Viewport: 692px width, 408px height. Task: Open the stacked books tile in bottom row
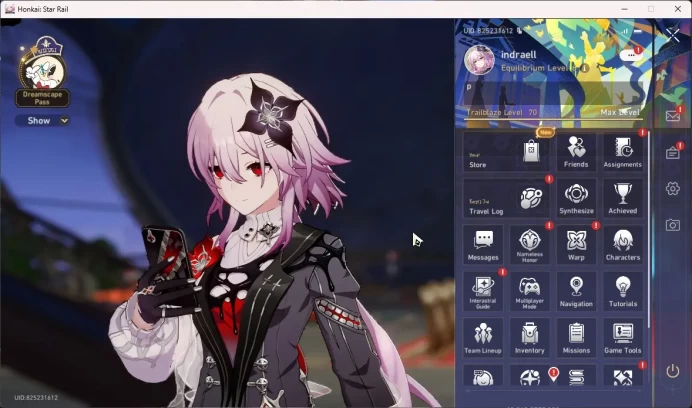tap(576, 377)
